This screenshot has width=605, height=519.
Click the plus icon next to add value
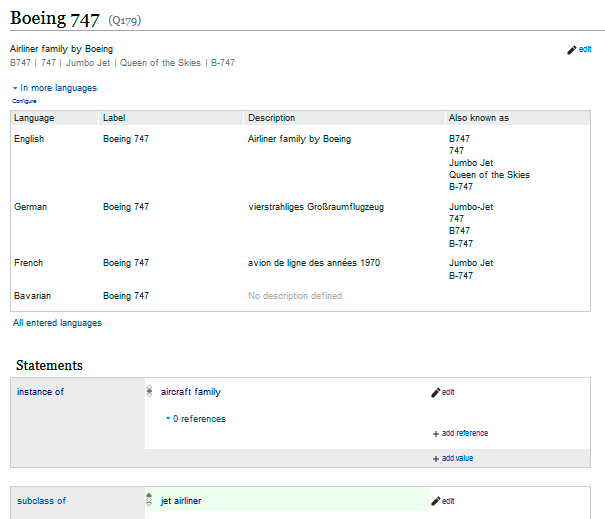pos(436,459)
